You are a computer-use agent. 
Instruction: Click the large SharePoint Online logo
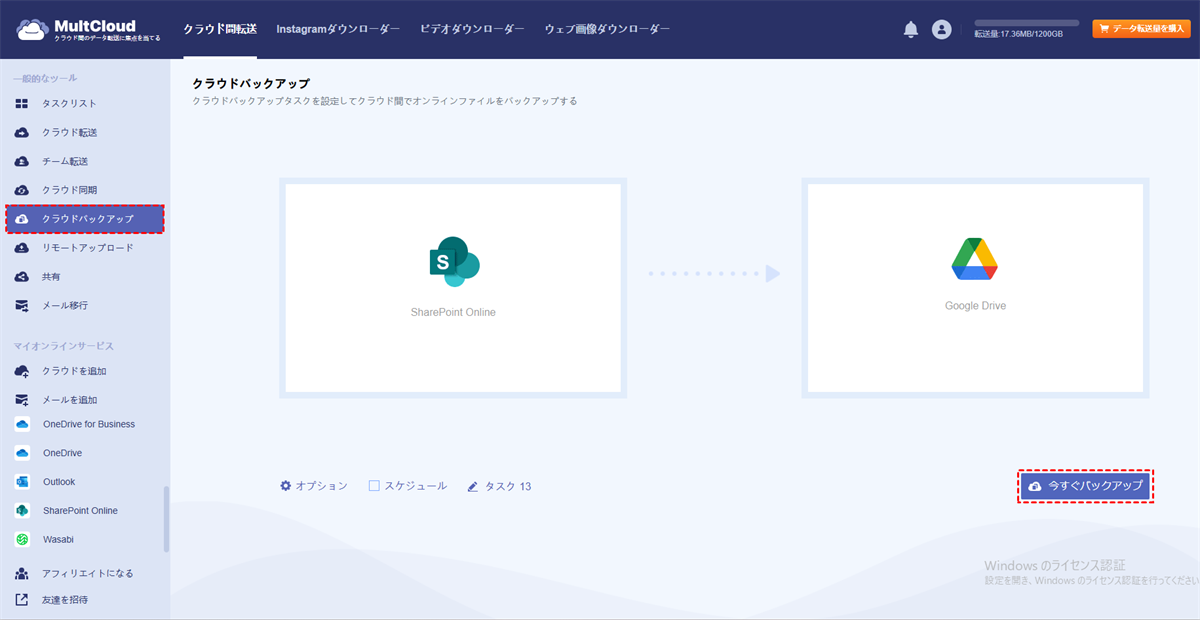(x=453, y=262)
